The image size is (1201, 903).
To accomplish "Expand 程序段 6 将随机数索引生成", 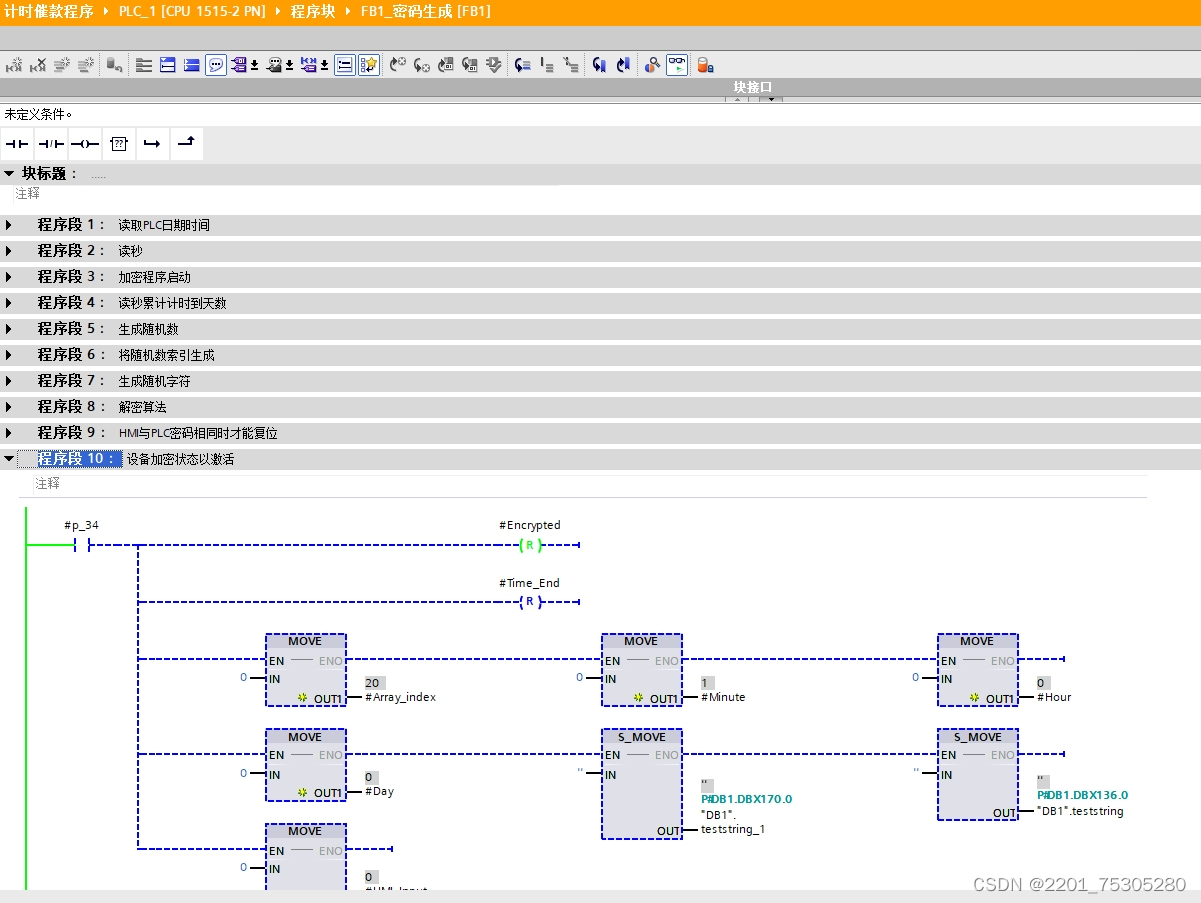I will point(9,355).
